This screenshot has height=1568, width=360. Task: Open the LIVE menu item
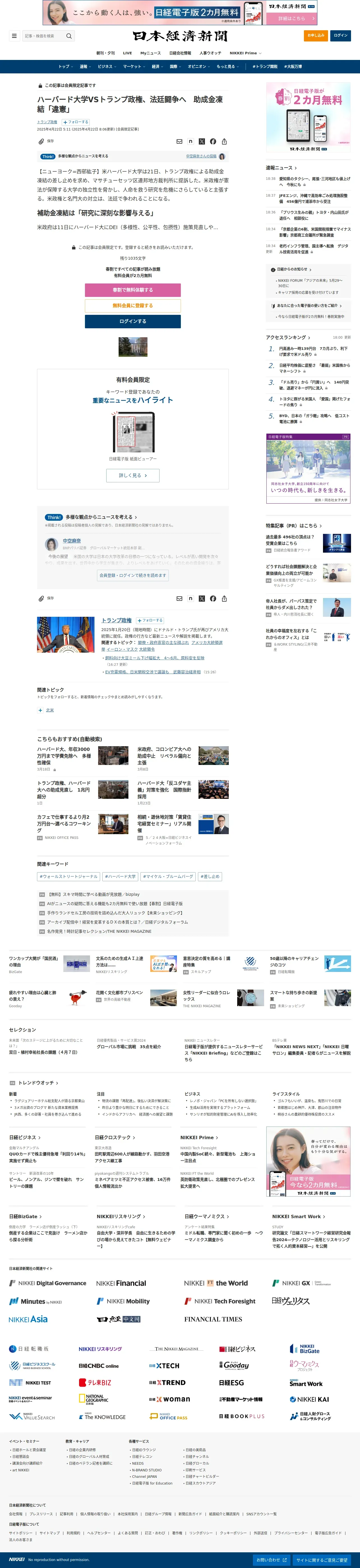127,53
